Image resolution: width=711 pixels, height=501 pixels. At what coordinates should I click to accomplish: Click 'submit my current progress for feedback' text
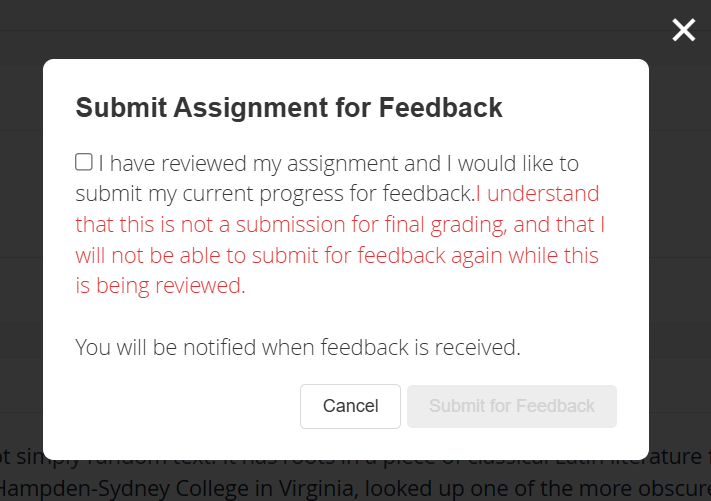[x=274, y=193]
